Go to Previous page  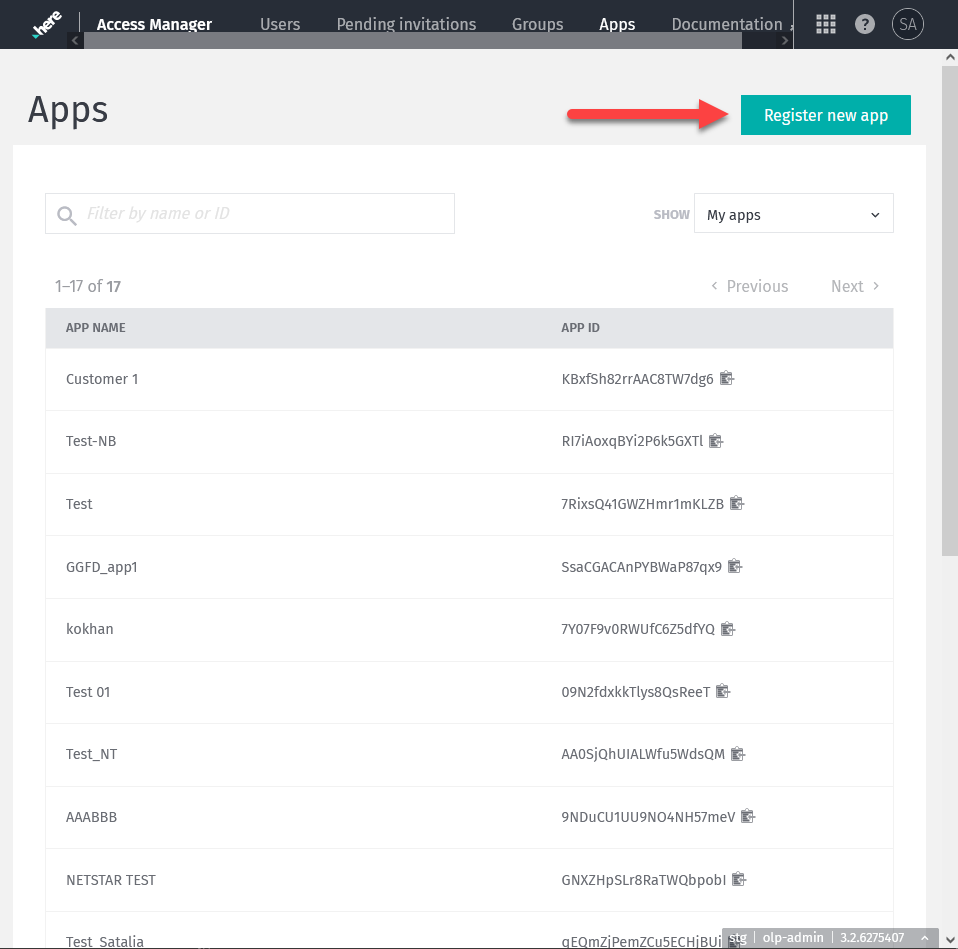click(750, 286)
